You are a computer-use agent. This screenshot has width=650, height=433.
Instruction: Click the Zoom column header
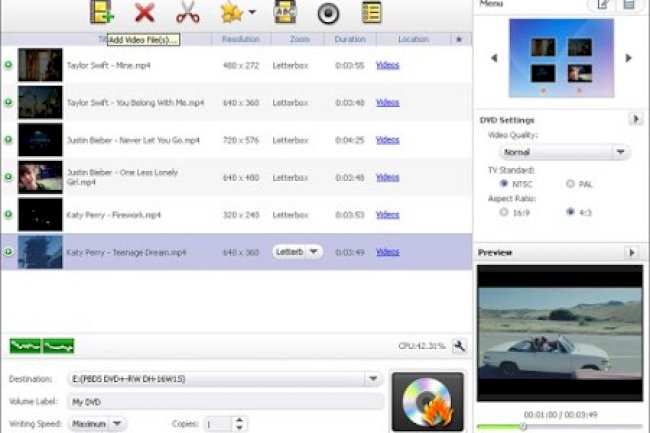coord(300,39)
